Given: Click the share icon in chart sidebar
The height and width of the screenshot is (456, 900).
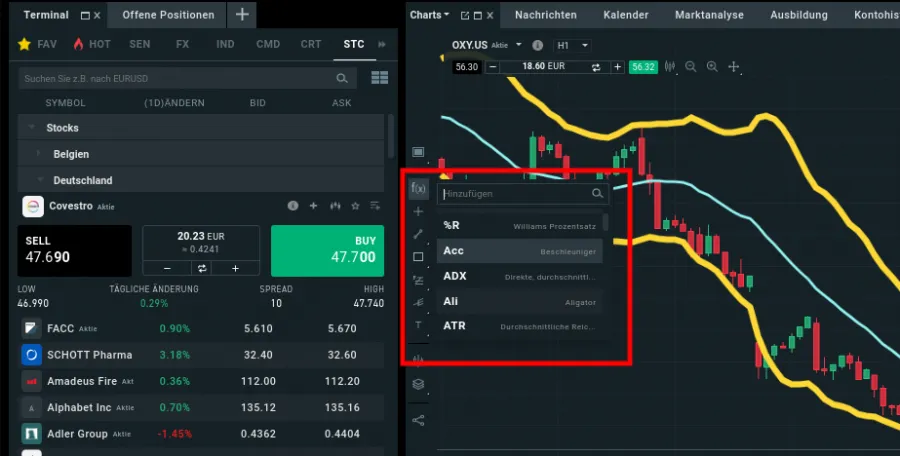Looking at the screenshot, I should [x=418, y=420].
